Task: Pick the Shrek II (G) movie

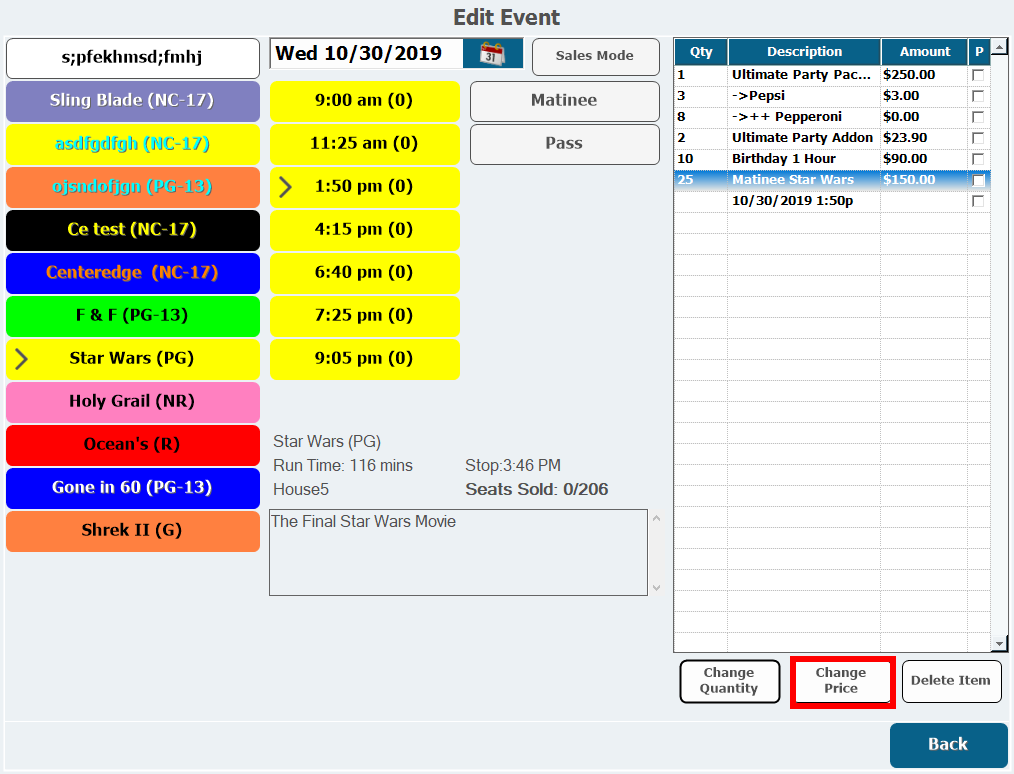Action: tap(132, 531)
